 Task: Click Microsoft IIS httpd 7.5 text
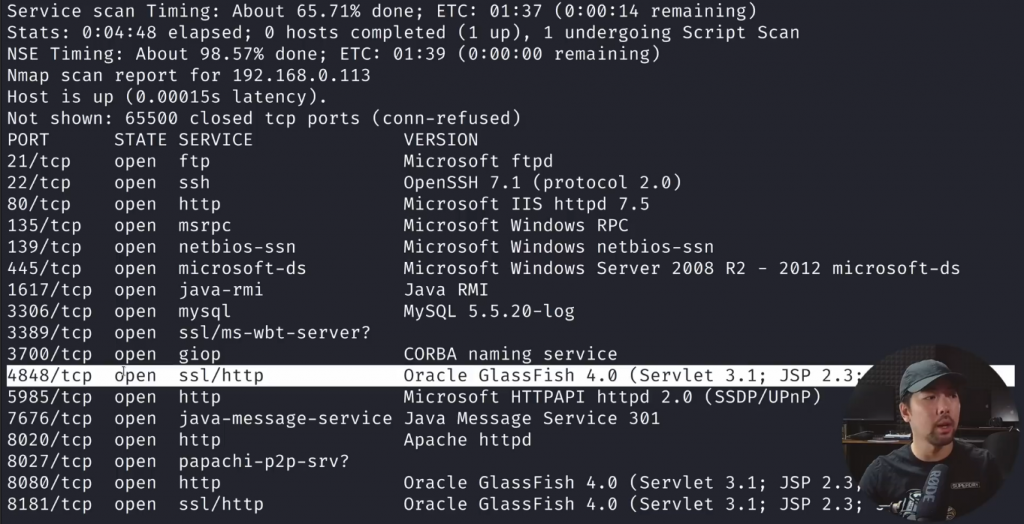tap(526, 204)
